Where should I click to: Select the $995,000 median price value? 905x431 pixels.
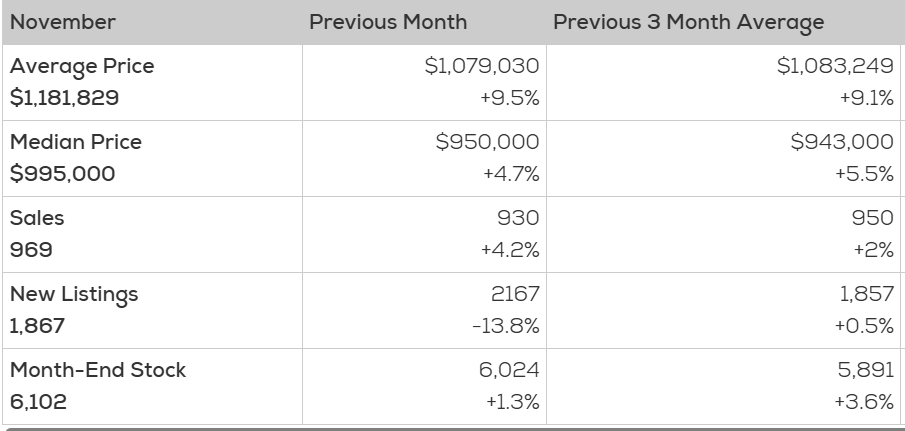pyautogui.click(x=63, y=174)
